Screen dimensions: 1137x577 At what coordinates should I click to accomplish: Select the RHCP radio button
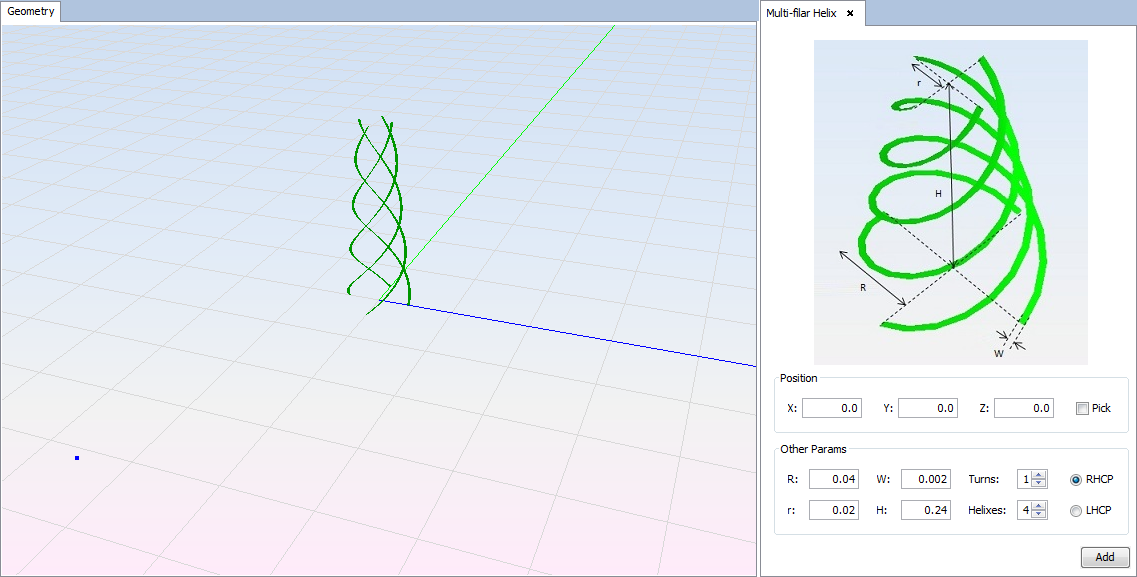pos(1076,479)
